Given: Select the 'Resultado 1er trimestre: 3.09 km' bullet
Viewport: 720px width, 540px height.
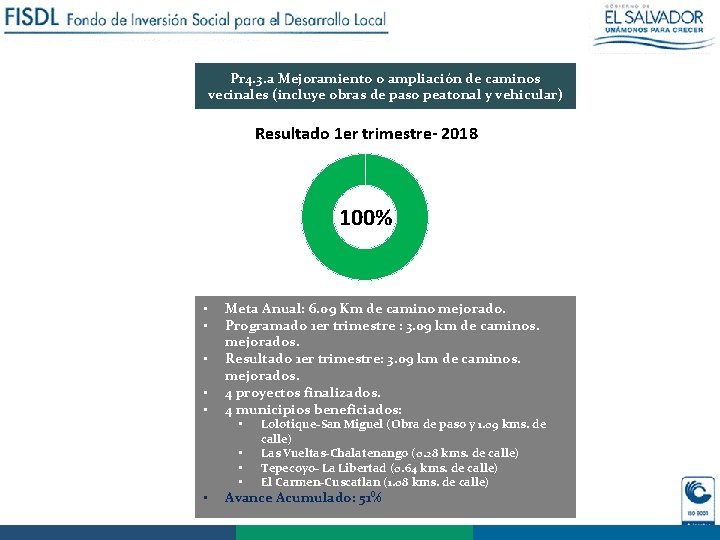Looking at the screenshot, I should (x=372, y=367).
